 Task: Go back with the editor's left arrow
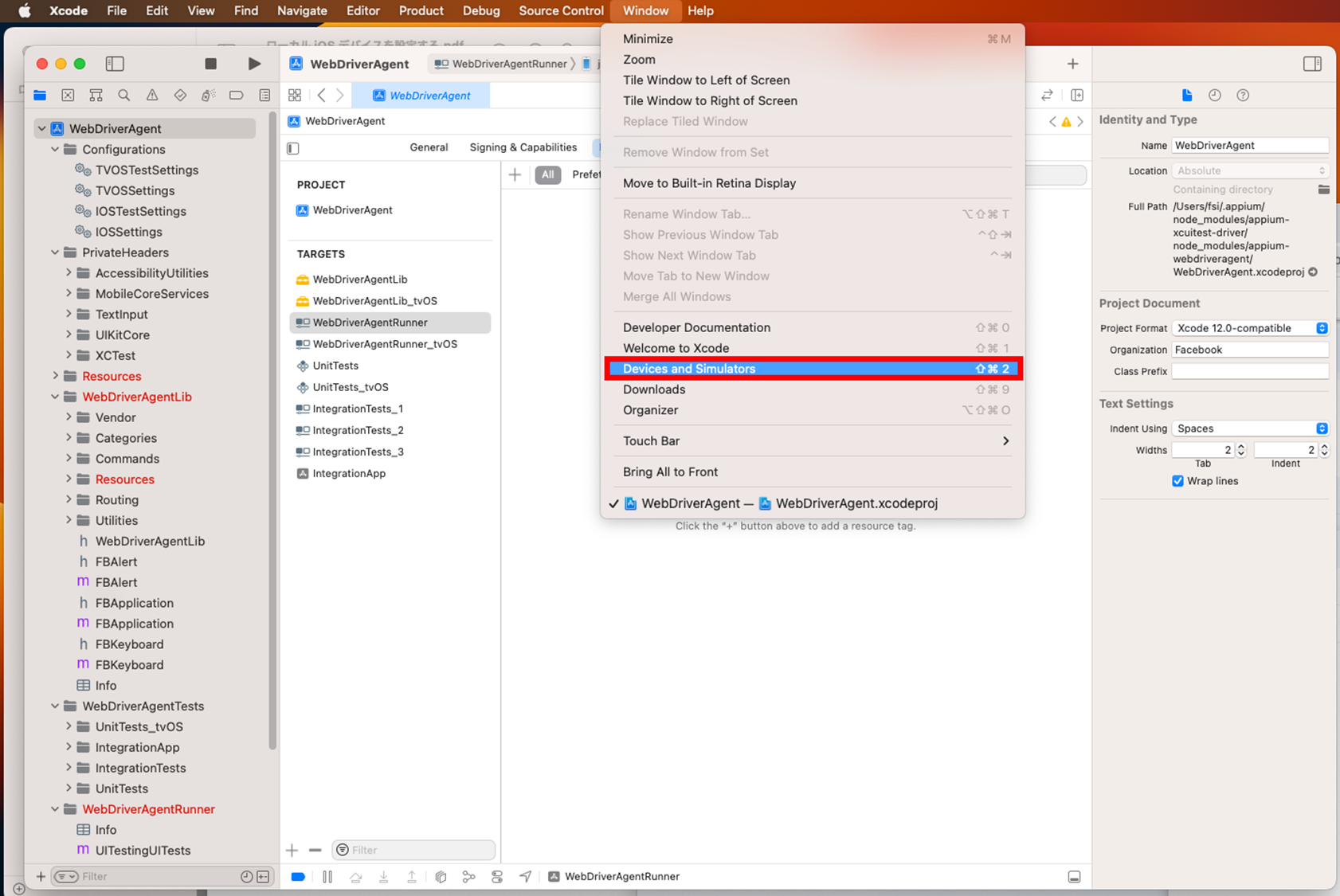click(x=321, y=96)
